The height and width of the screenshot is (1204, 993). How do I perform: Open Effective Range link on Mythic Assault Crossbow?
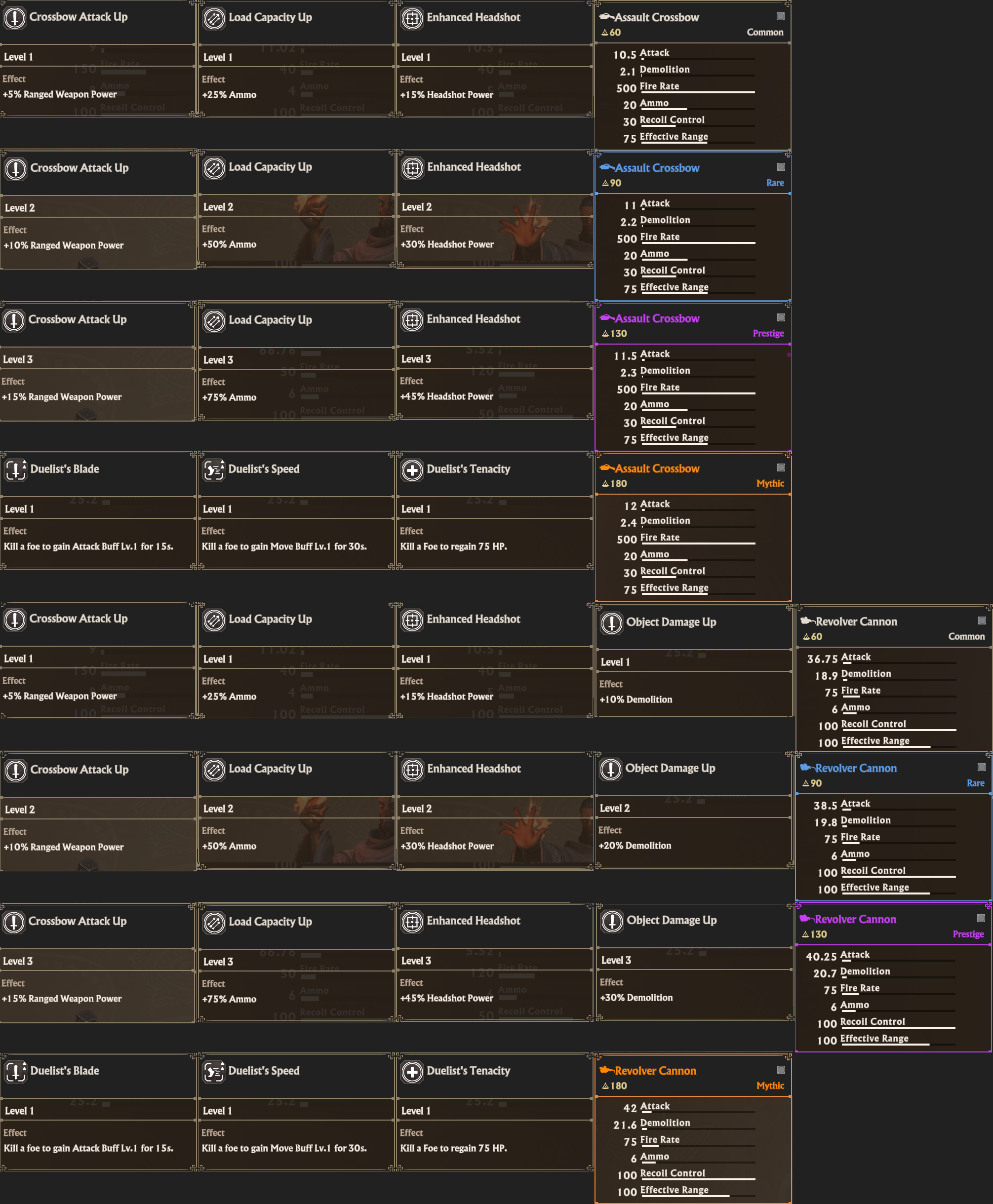click(674, 588)
